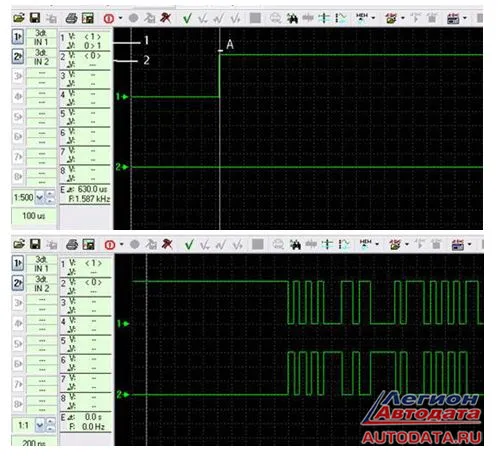Open the MEM dropdown in bottom window toolbar

[x=377, y=244]
